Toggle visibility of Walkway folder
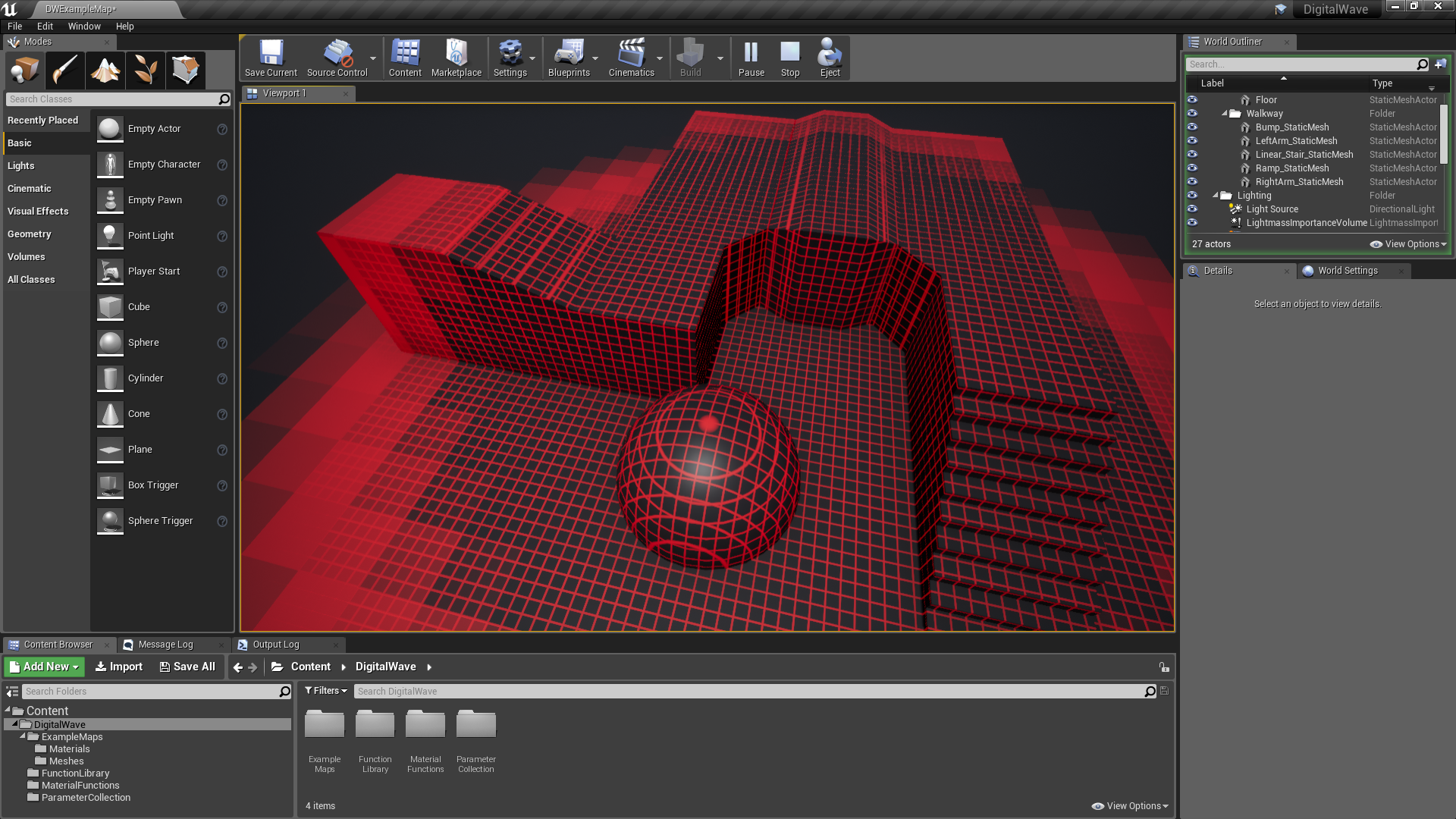1456x819 pixels. 1192,114
